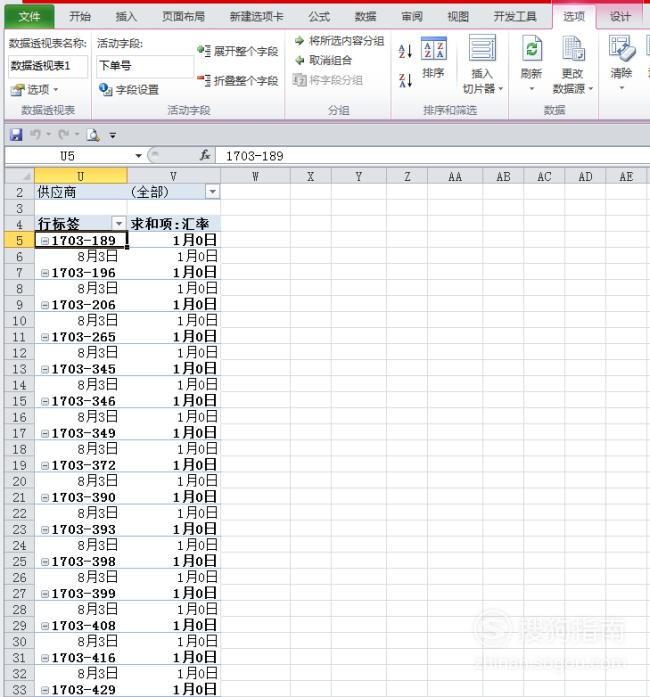Collapse the 1703-206 group
This screenshot has height=697, width=650.
45,304
